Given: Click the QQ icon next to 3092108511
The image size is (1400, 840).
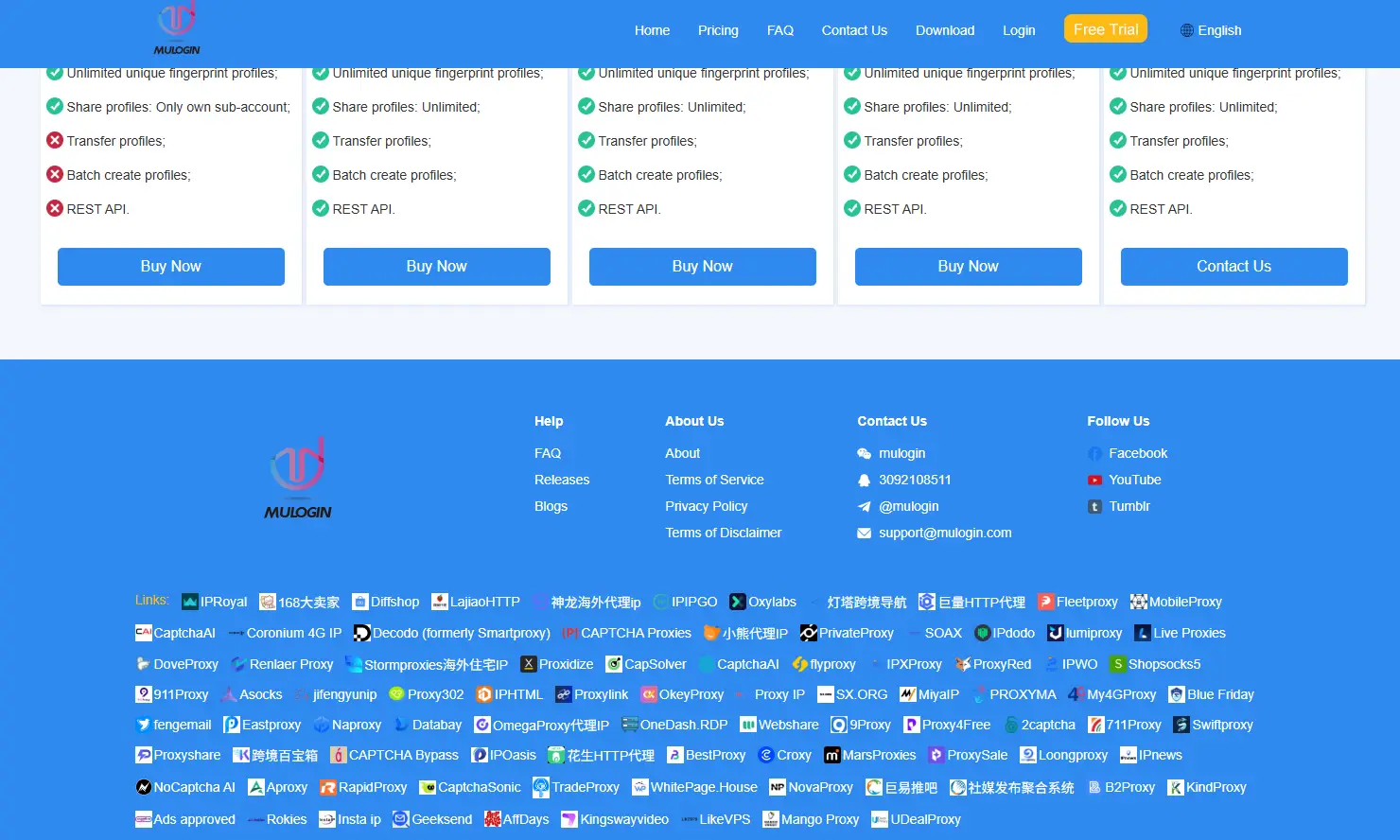Looking at the screenshot, I should (x=864, y=481).
